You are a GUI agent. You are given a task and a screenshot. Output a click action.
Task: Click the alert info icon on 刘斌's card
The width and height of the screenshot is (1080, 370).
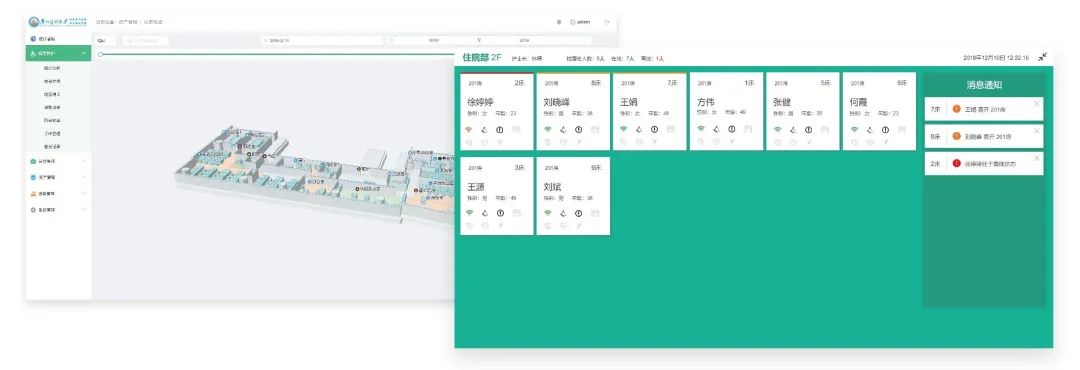coord(579,213)
